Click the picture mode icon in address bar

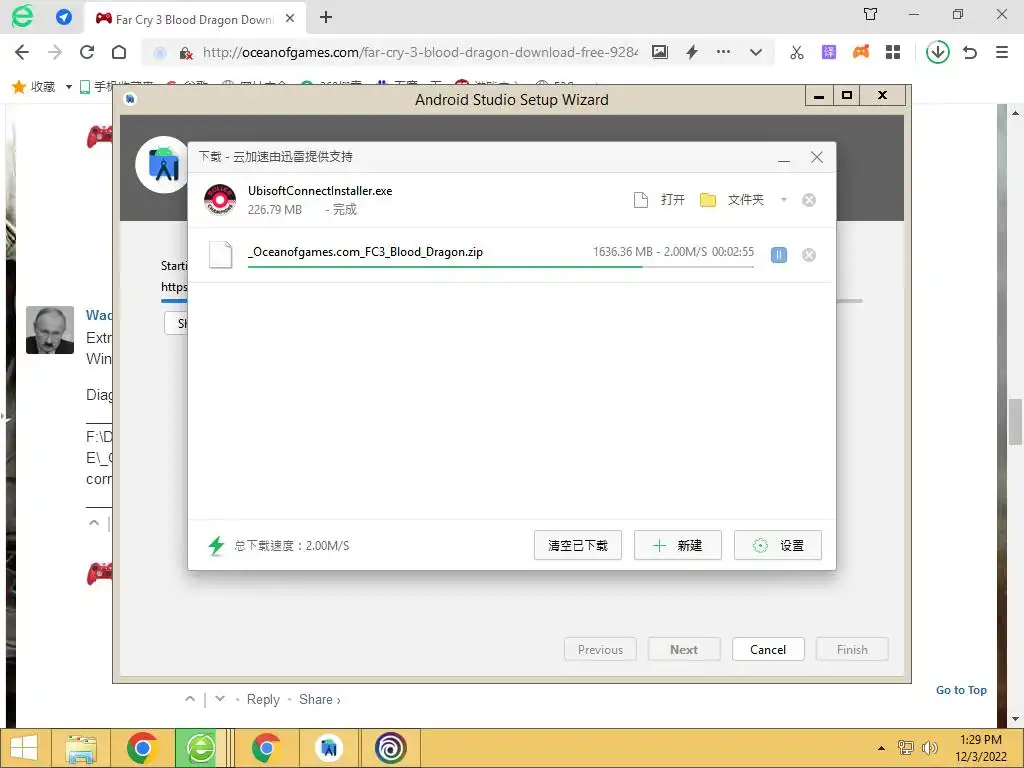[x=660, y=52]
